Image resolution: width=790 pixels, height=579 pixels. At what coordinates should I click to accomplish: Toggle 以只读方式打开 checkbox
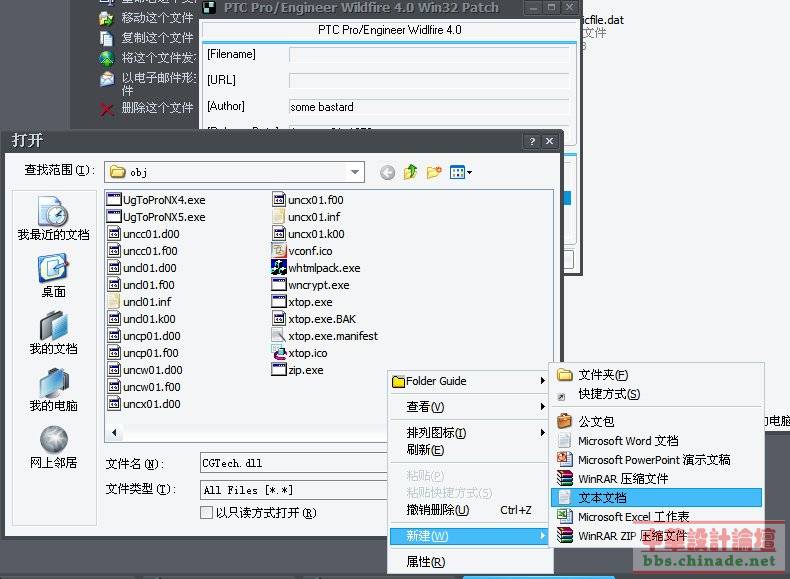pos(207,512)
